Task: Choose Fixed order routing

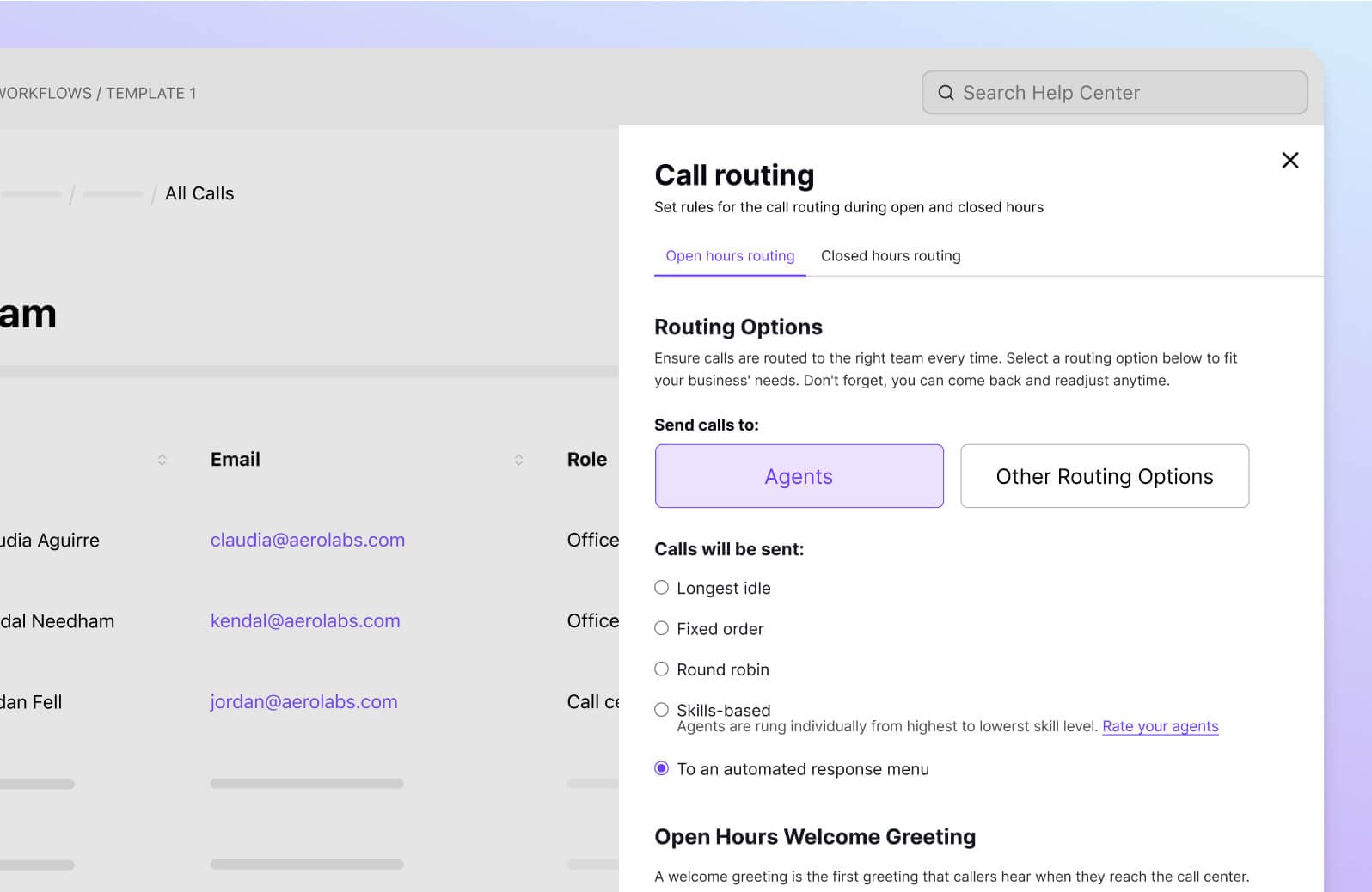Action: (x=661, y=628)
